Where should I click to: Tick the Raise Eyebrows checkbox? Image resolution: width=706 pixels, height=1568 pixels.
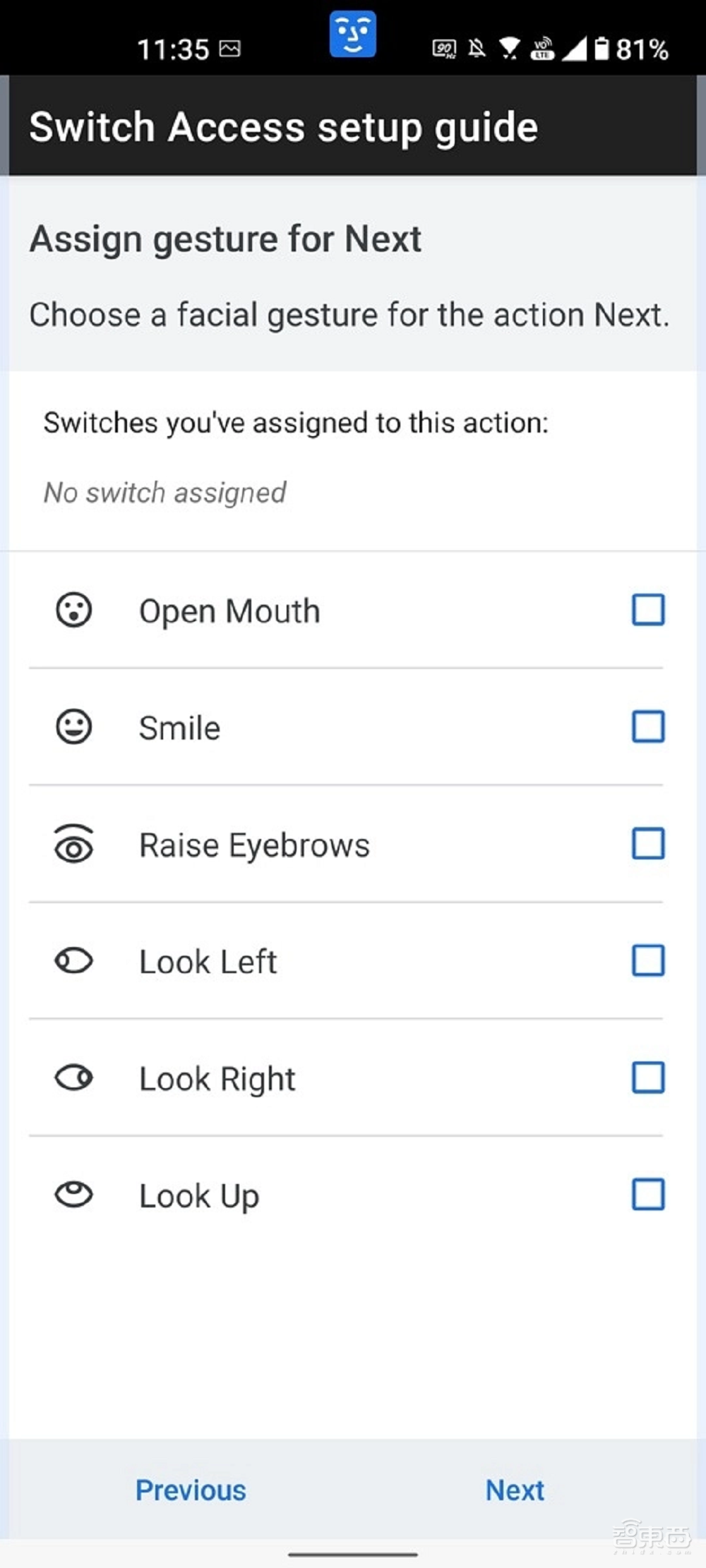coord(648,844)
